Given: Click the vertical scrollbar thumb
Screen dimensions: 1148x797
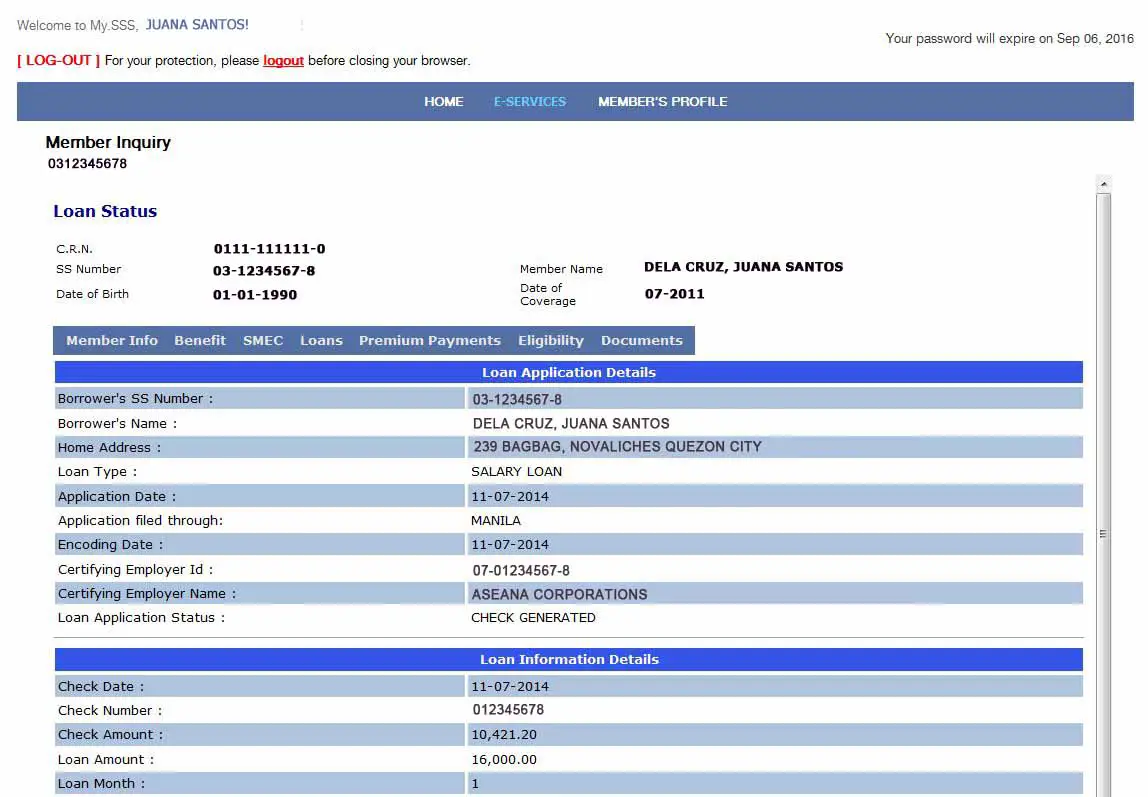Looking at the screenshot, I should pos(1103,495).
